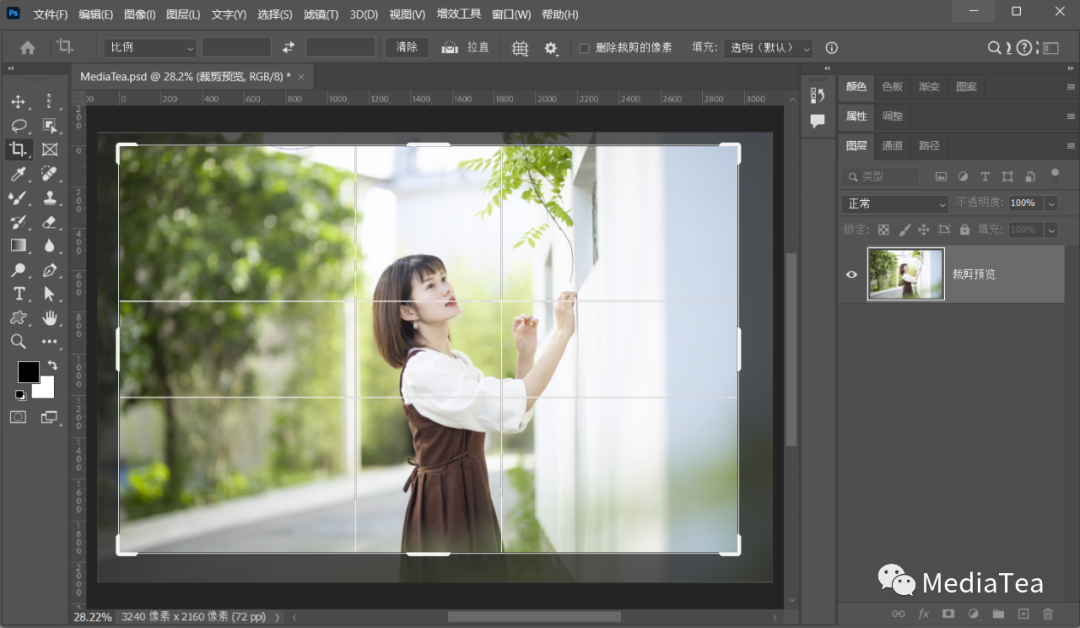Open the 填充 blend mode dropdown showing 正常
Image resolution: width=1080 pixels, height=628 pixels.
pyautogui.click(x=894, y=203)
